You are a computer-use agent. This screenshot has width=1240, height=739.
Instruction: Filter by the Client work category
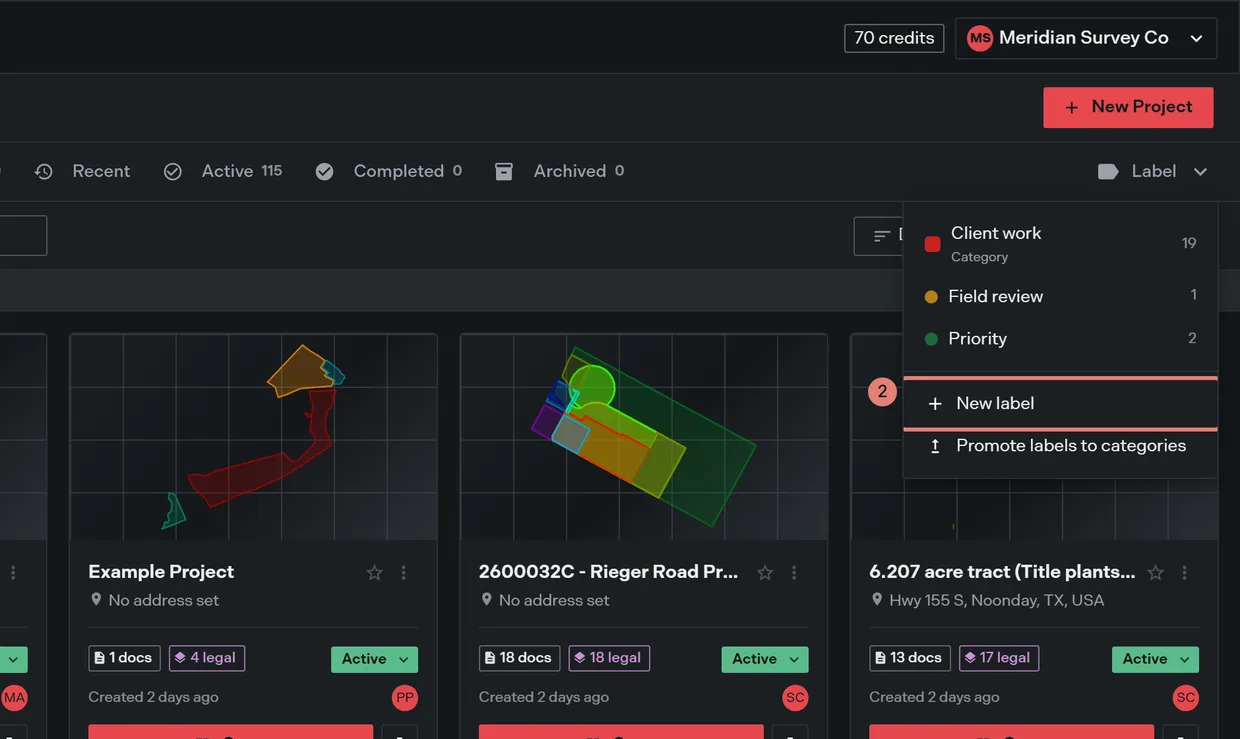(x=1060, y=244)
